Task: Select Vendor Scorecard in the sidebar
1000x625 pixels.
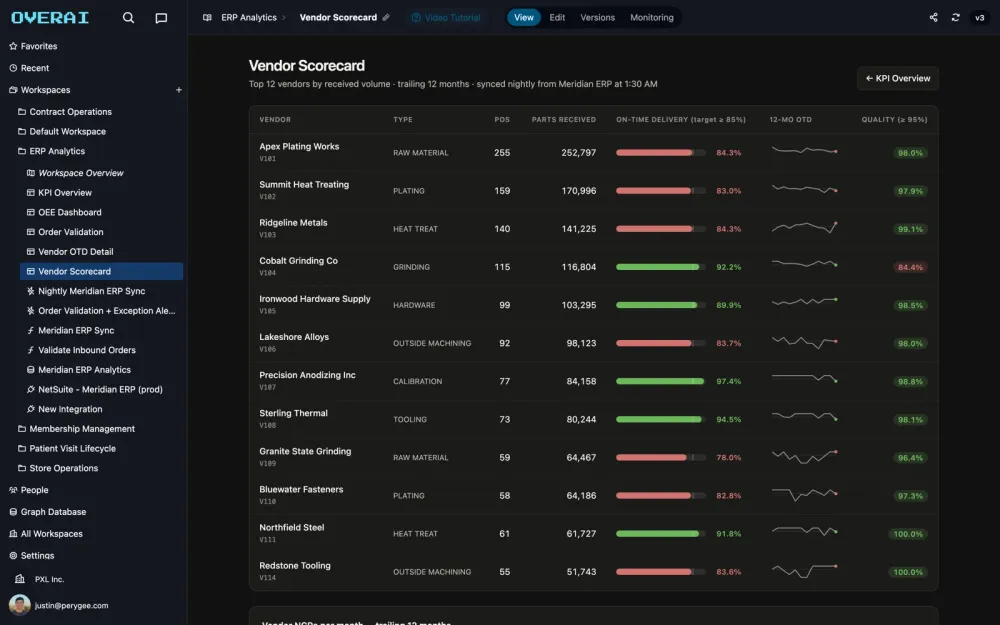Action: click(x=101, y=271)
